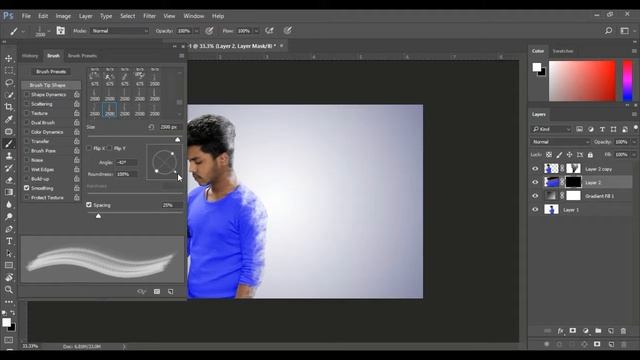This screenshot has width=640, height=360.
Task: Click the Search icon in options bar
Action: point(608,31)
